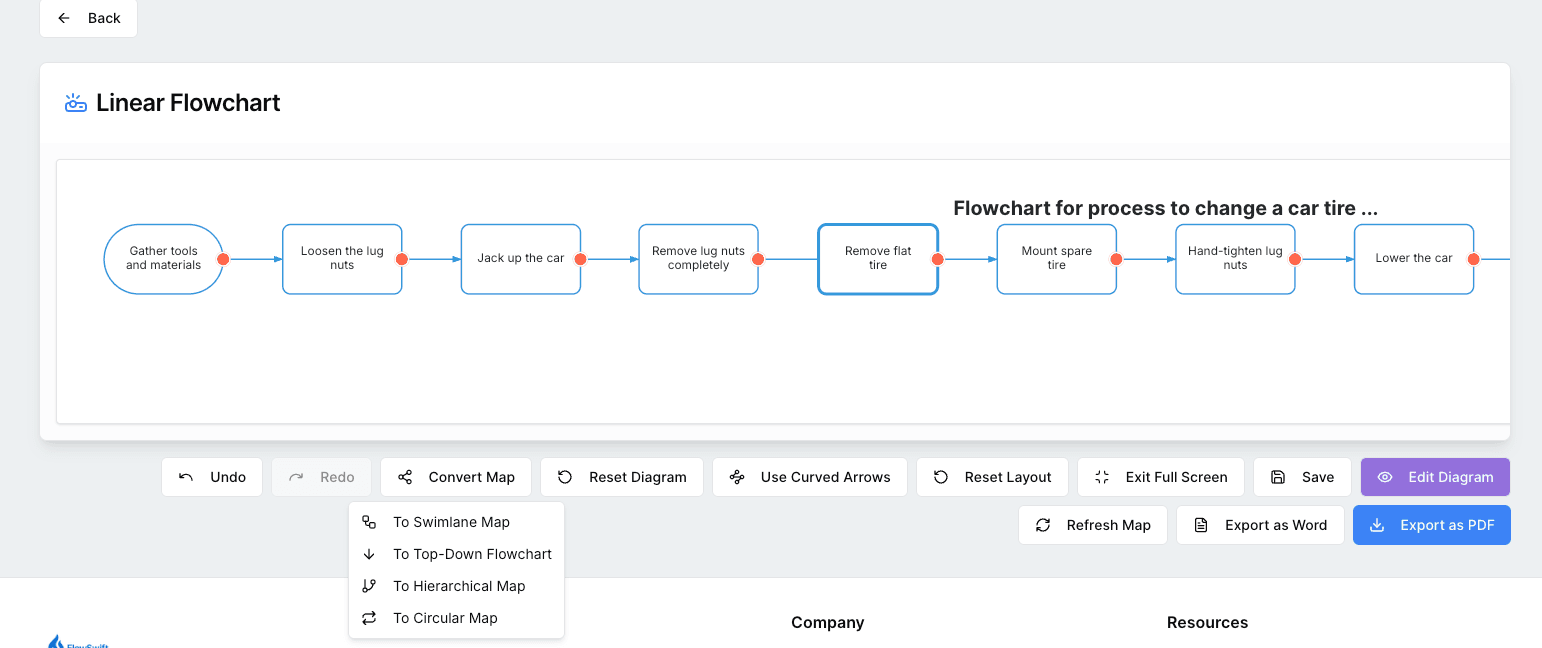Choose To Hierarchical Map
The height and width of the screenshot is (648, 1542).
coord(456,586)
